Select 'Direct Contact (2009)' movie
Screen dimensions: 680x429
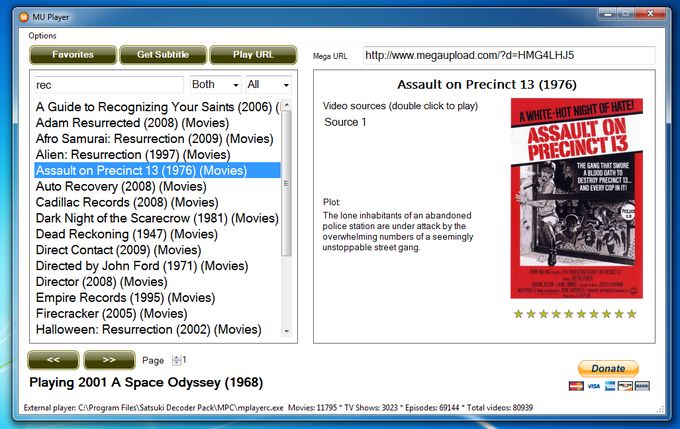click(x=158, y=250)
